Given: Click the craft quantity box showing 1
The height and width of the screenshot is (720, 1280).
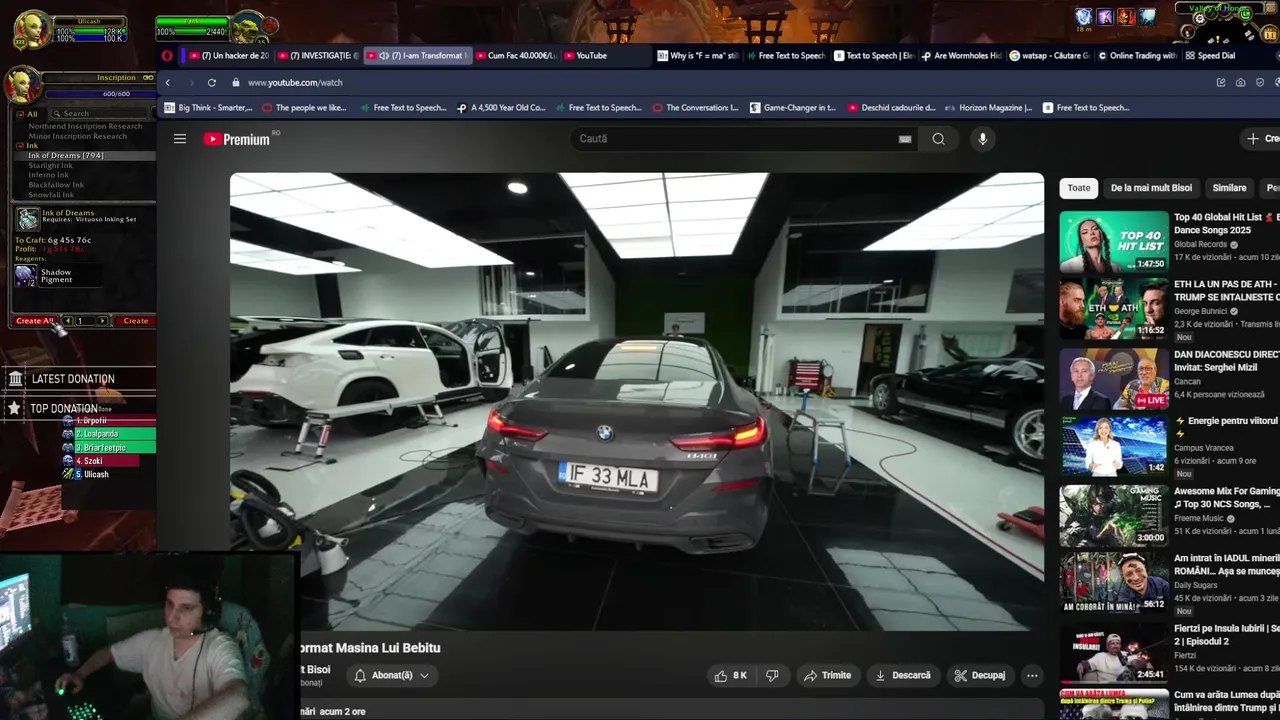Looking at the screenshot, I should click(82, 321).
